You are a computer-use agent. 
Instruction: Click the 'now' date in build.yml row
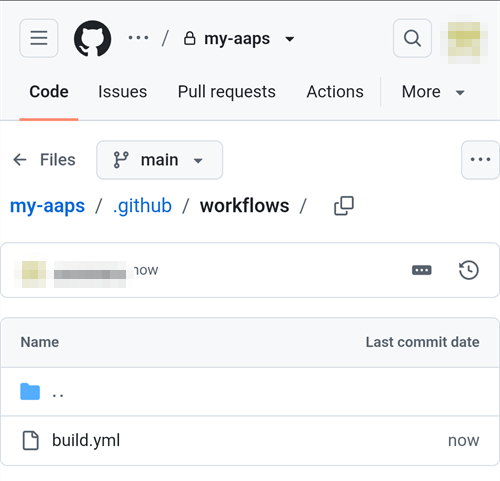pyautogui.click(x=463, y=440)
